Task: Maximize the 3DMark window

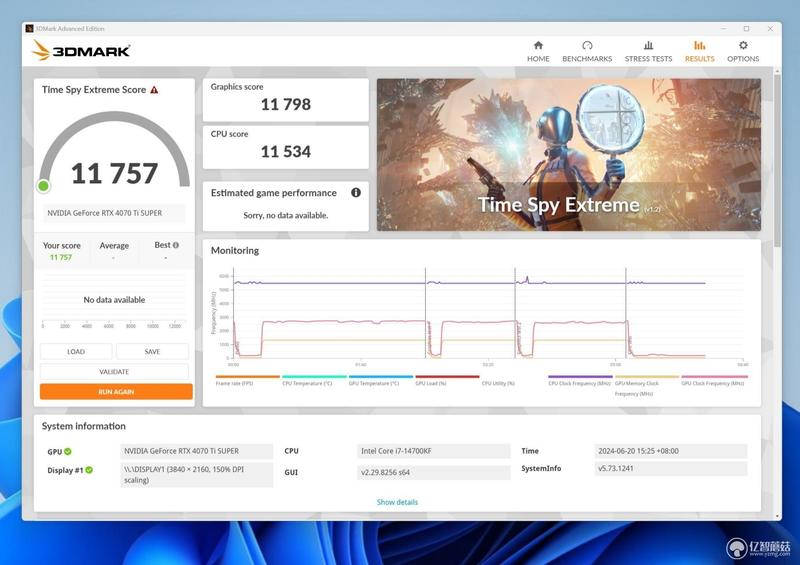Action: 746,29
